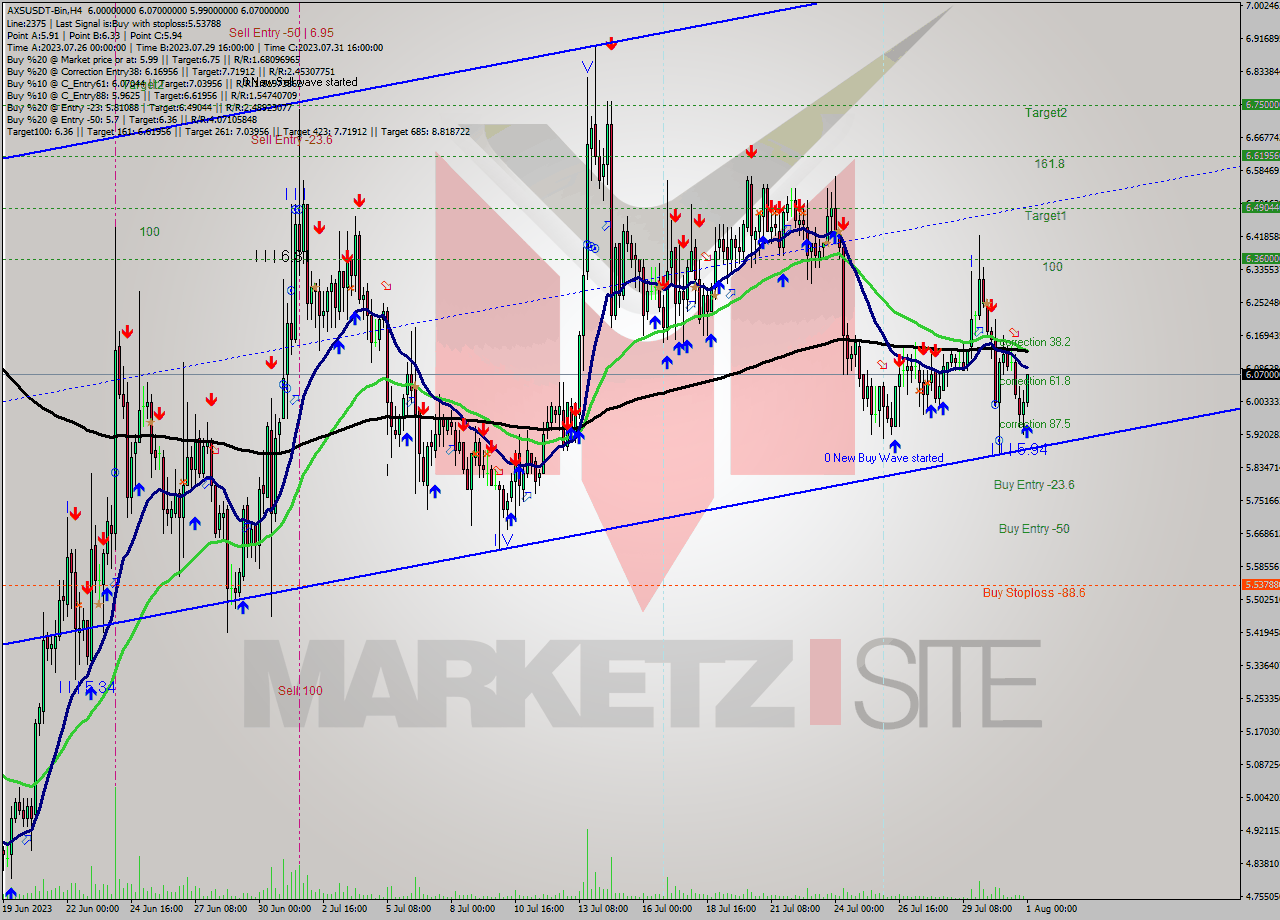Click the Buy Stoploss -88.6 label
Screen dimensions: 1280x920
click(x=1034, y=593)
